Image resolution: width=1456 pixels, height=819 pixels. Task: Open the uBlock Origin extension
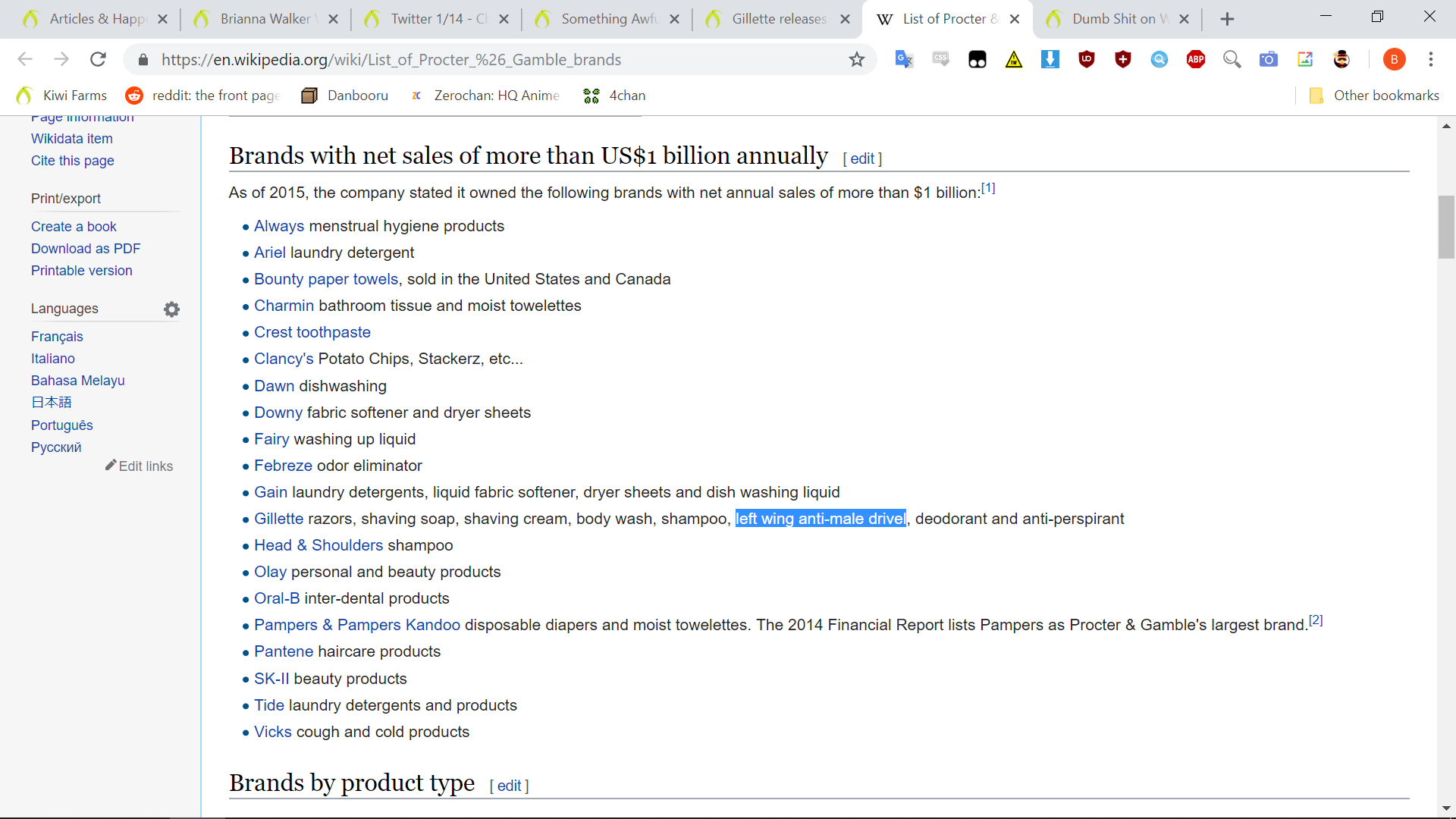1087,59
